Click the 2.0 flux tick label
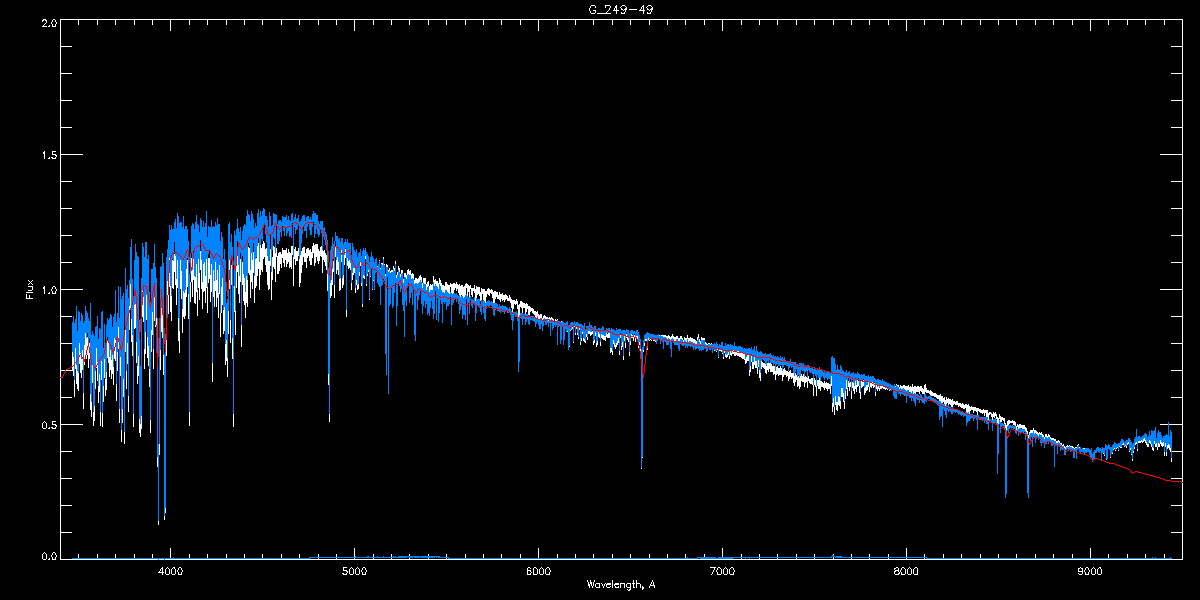Image resolution: width=1200 pixels, height=600 pixels. click(x=48, y=22)
